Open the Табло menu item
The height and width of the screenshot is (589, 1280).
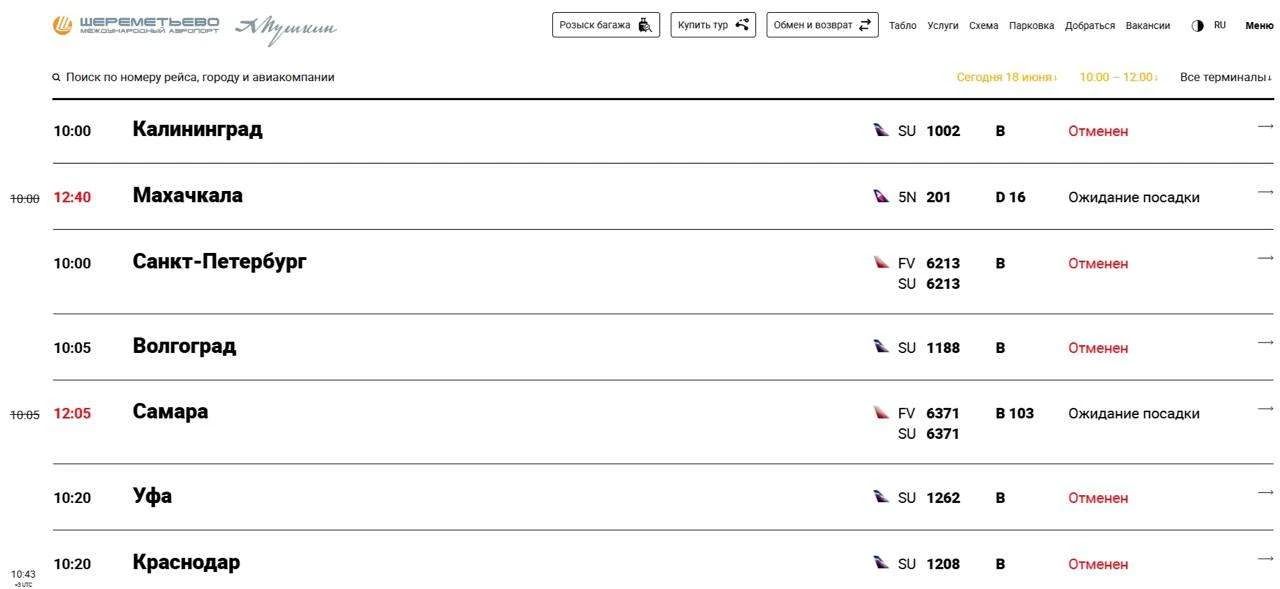point(903,26)
